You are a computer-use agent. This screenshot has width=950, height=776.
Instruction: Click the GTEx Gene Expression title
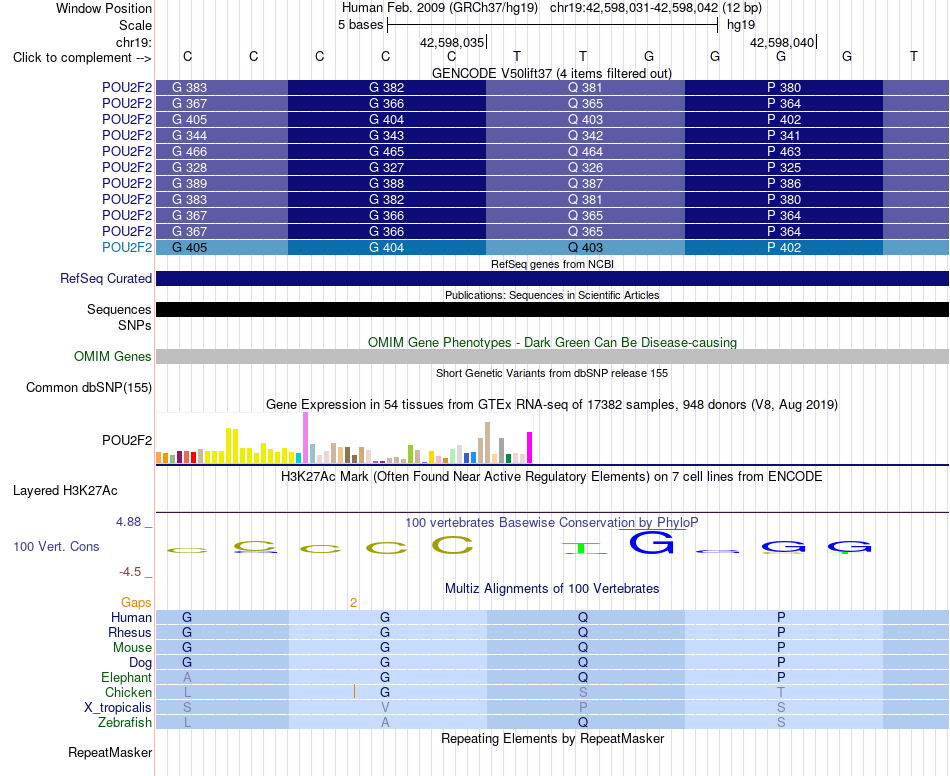(x=552, y=404)
